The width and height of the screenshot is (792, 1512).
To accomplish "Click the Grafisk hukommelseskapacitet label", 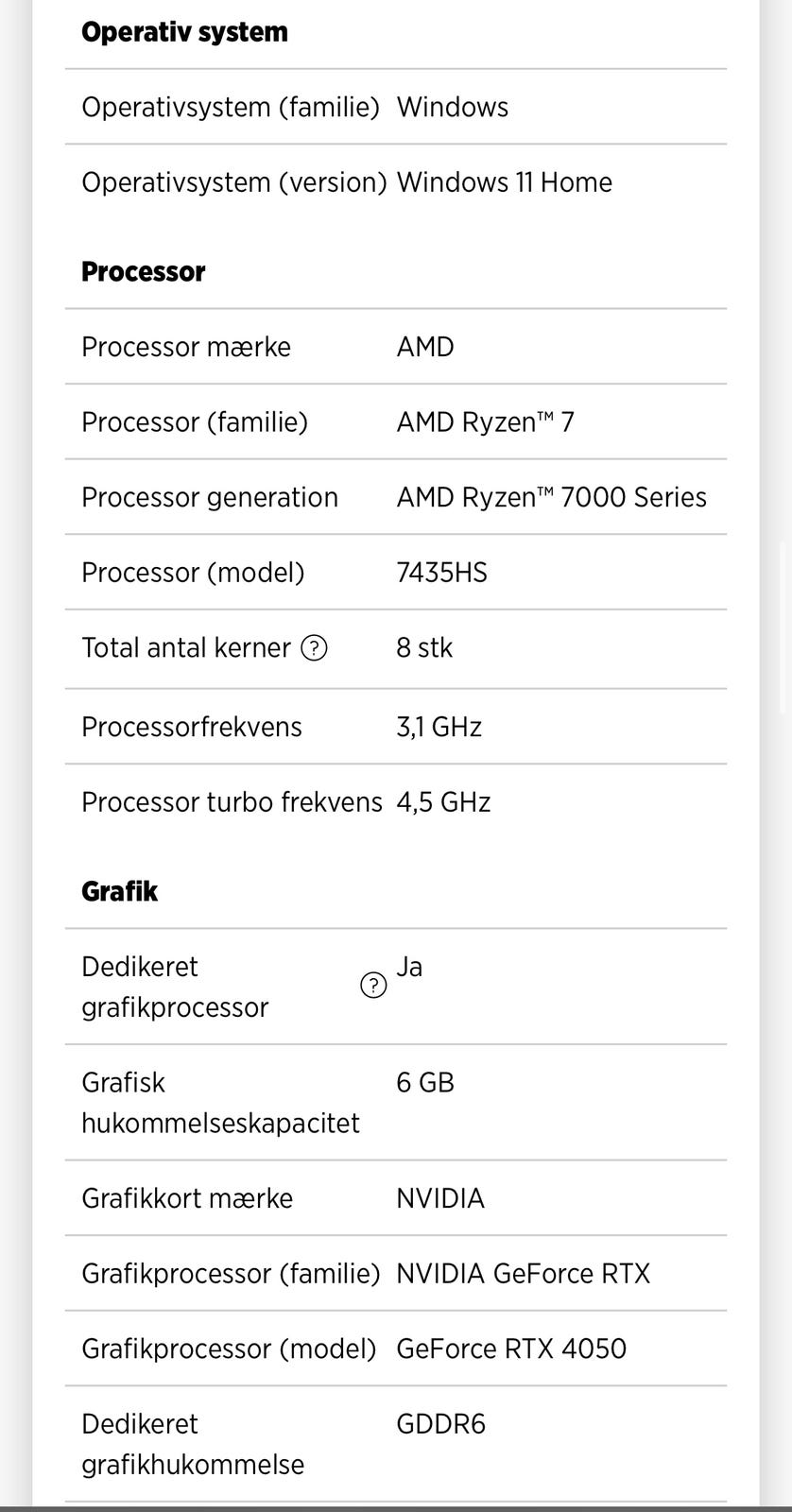I will coord(220,1103).
